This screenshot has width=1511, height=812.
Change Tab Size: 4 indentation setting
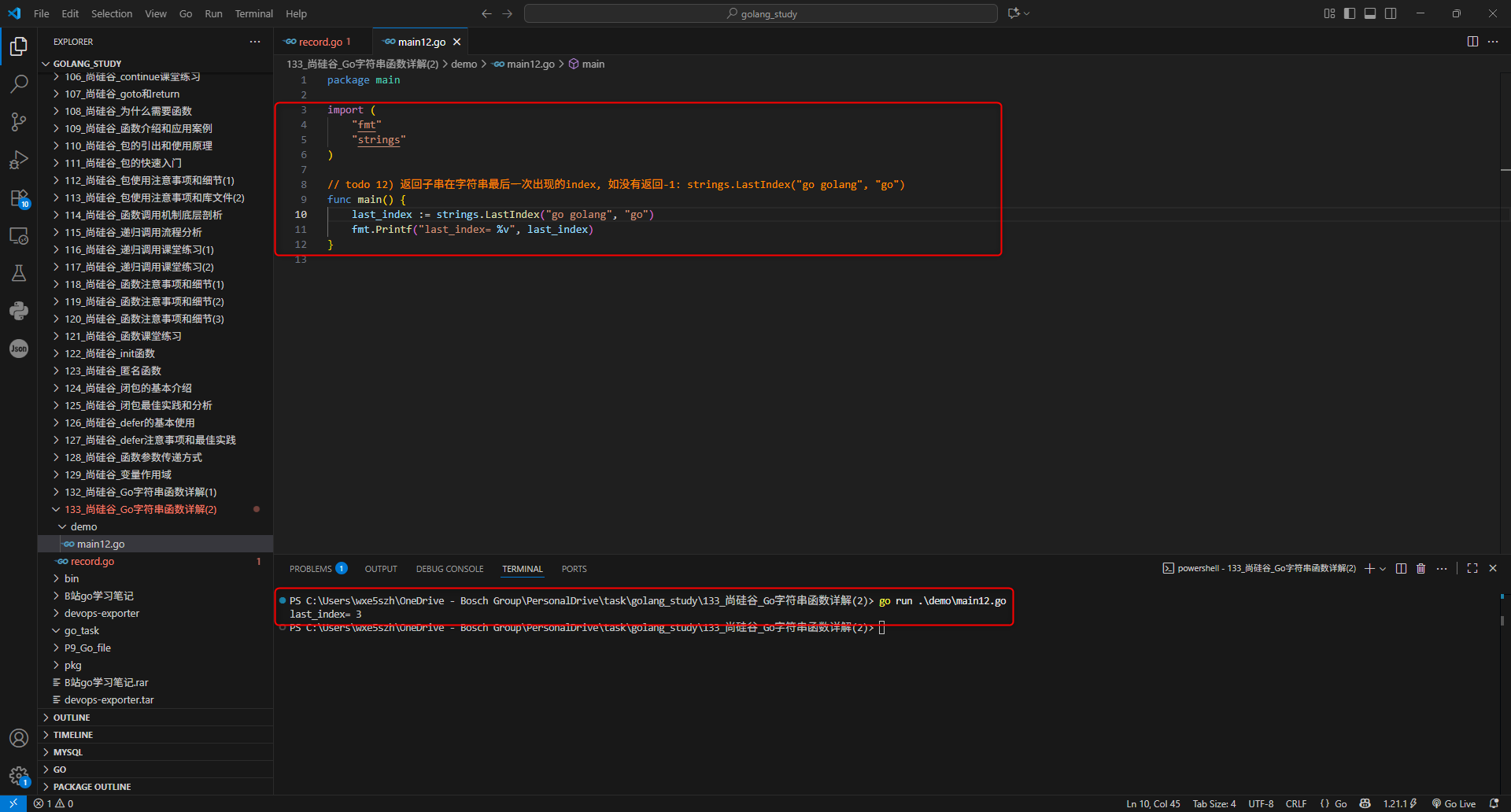[1214, 803]
